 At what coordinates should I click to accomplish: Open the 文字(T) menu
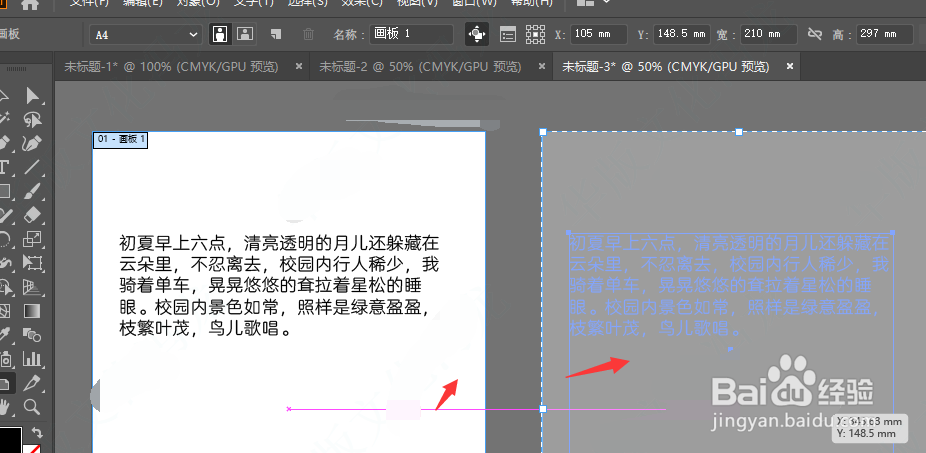253,3
